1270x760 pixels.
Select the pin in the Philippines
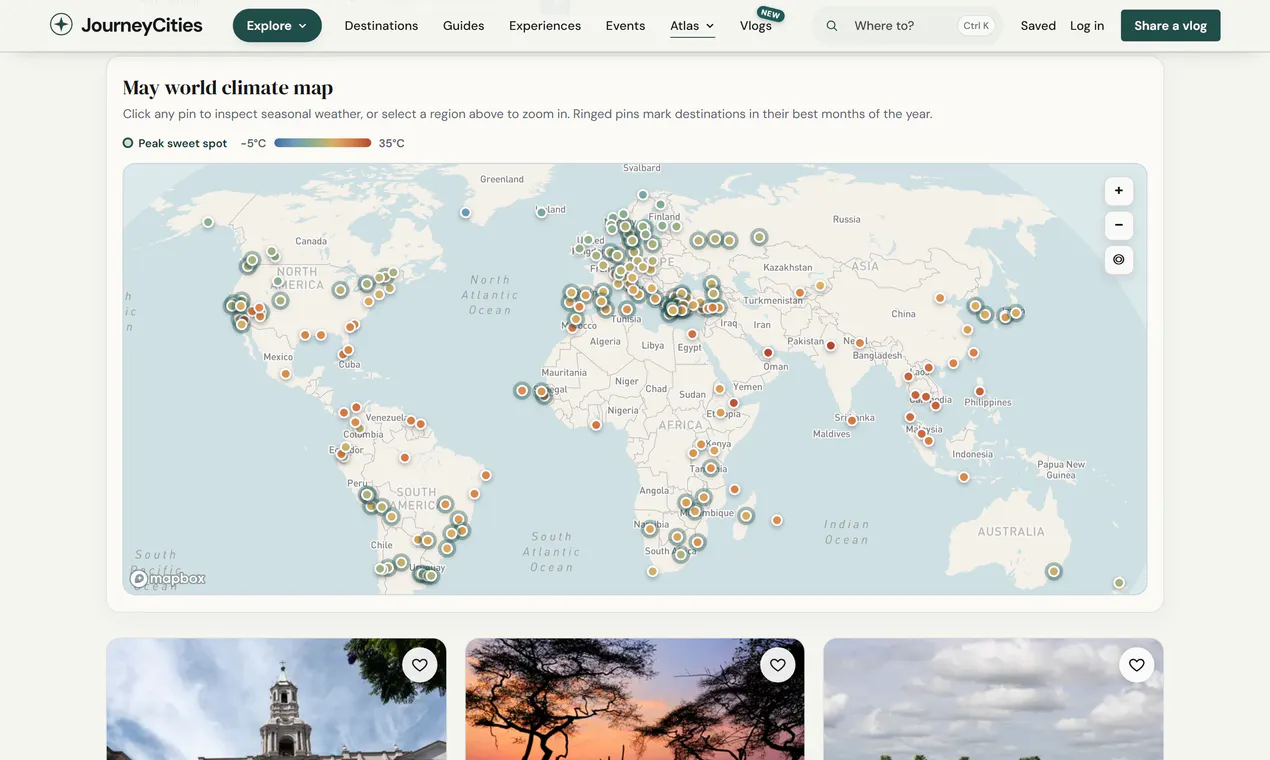pyautogui.click(x=980, y=391)
